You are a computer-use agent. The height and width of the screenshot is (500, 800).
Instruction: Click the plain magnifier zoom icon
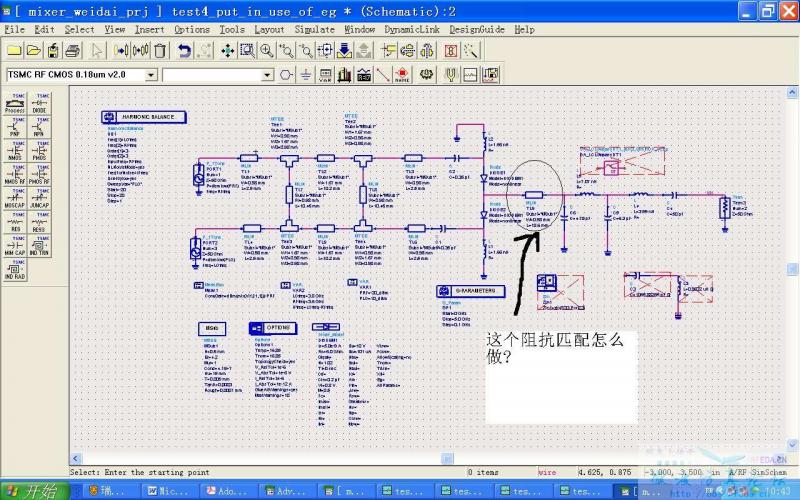tap(266, 51)
